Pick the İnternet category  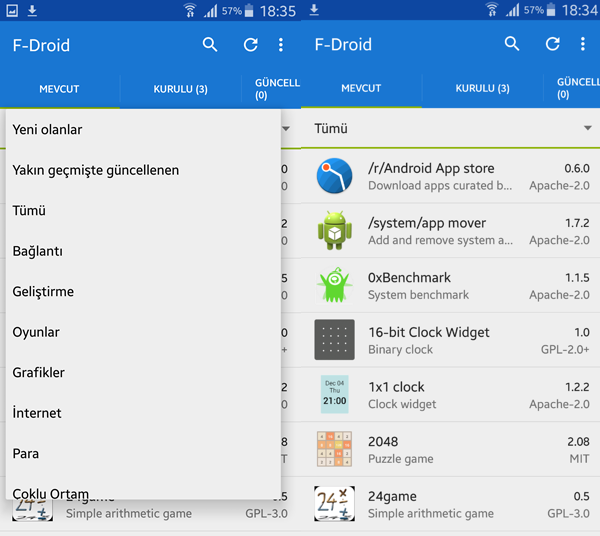point(143,413)
